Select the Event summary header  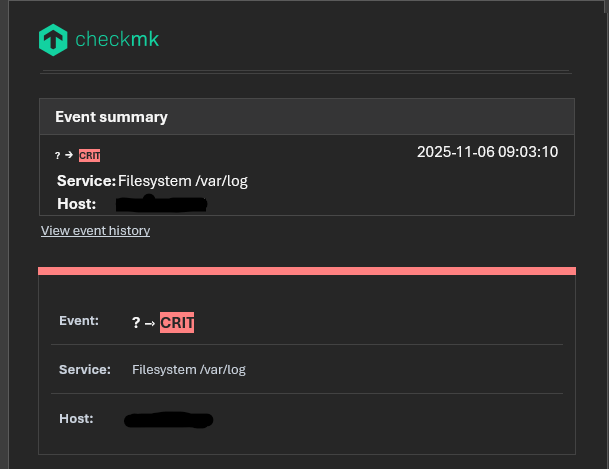pyautogui.click(x=111, y=117)
